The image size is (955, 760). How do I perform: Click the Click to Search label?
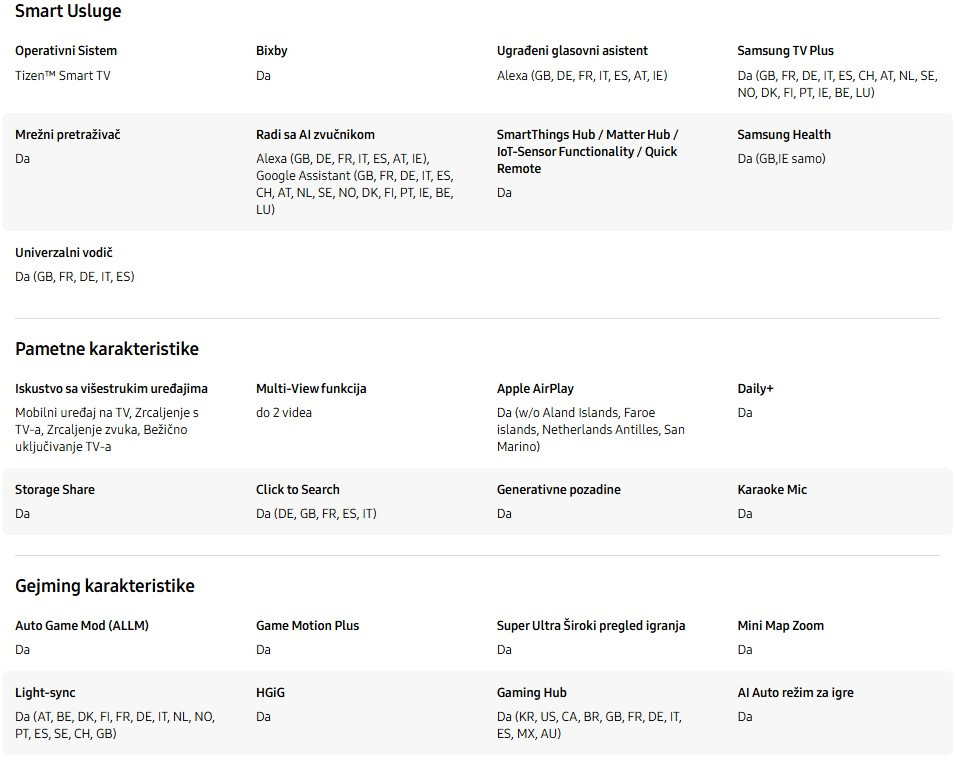[298, 490]
